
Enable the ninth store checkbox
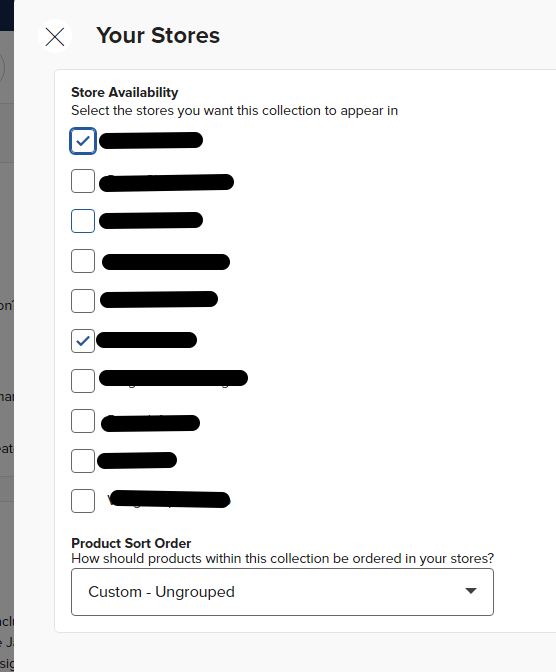pos(83,461)
